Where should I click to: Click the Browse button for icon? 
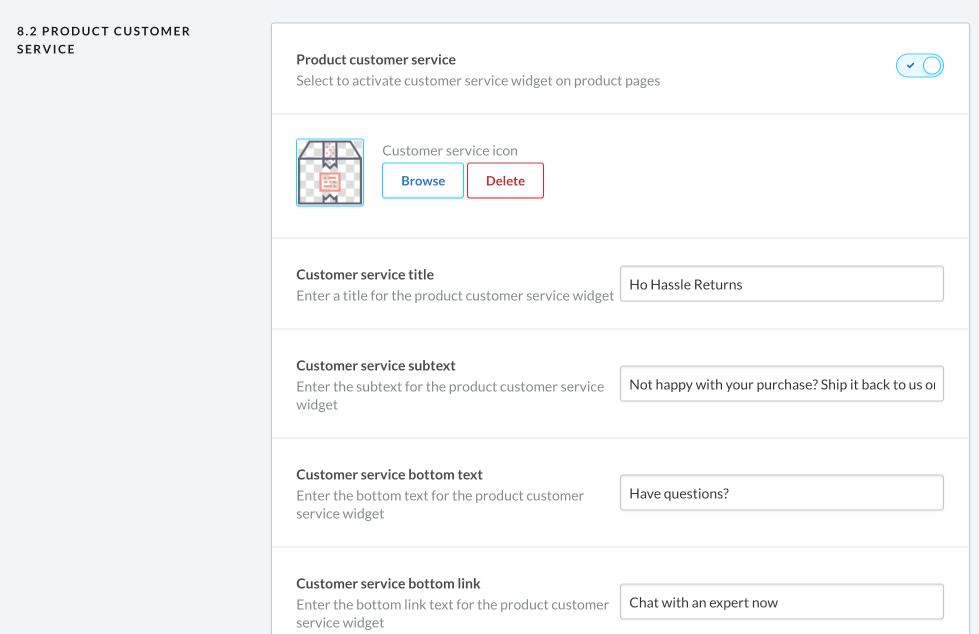[x=423, y=181]
